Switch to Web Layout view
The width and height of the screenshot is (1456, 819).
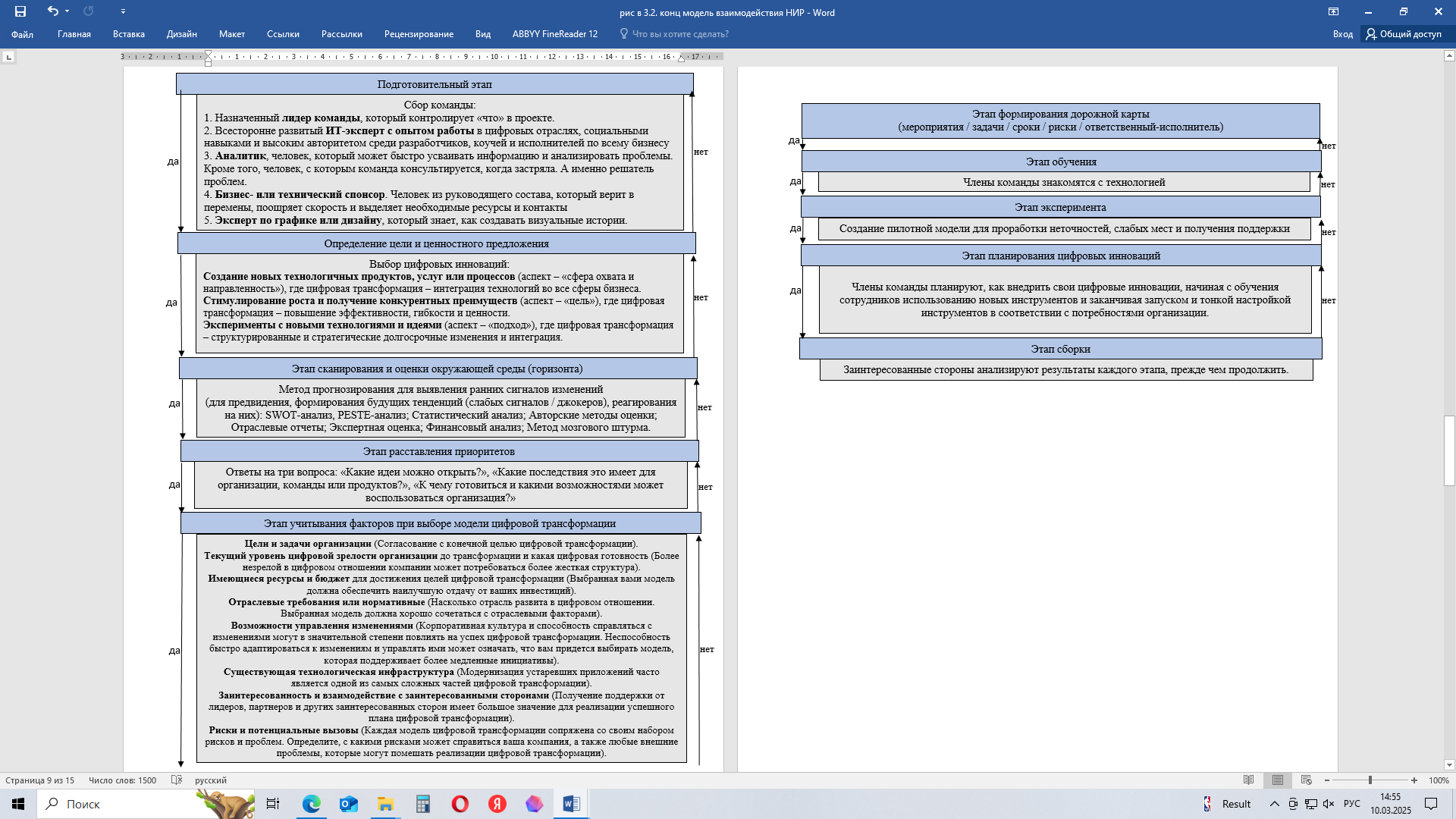[1306, 780]
